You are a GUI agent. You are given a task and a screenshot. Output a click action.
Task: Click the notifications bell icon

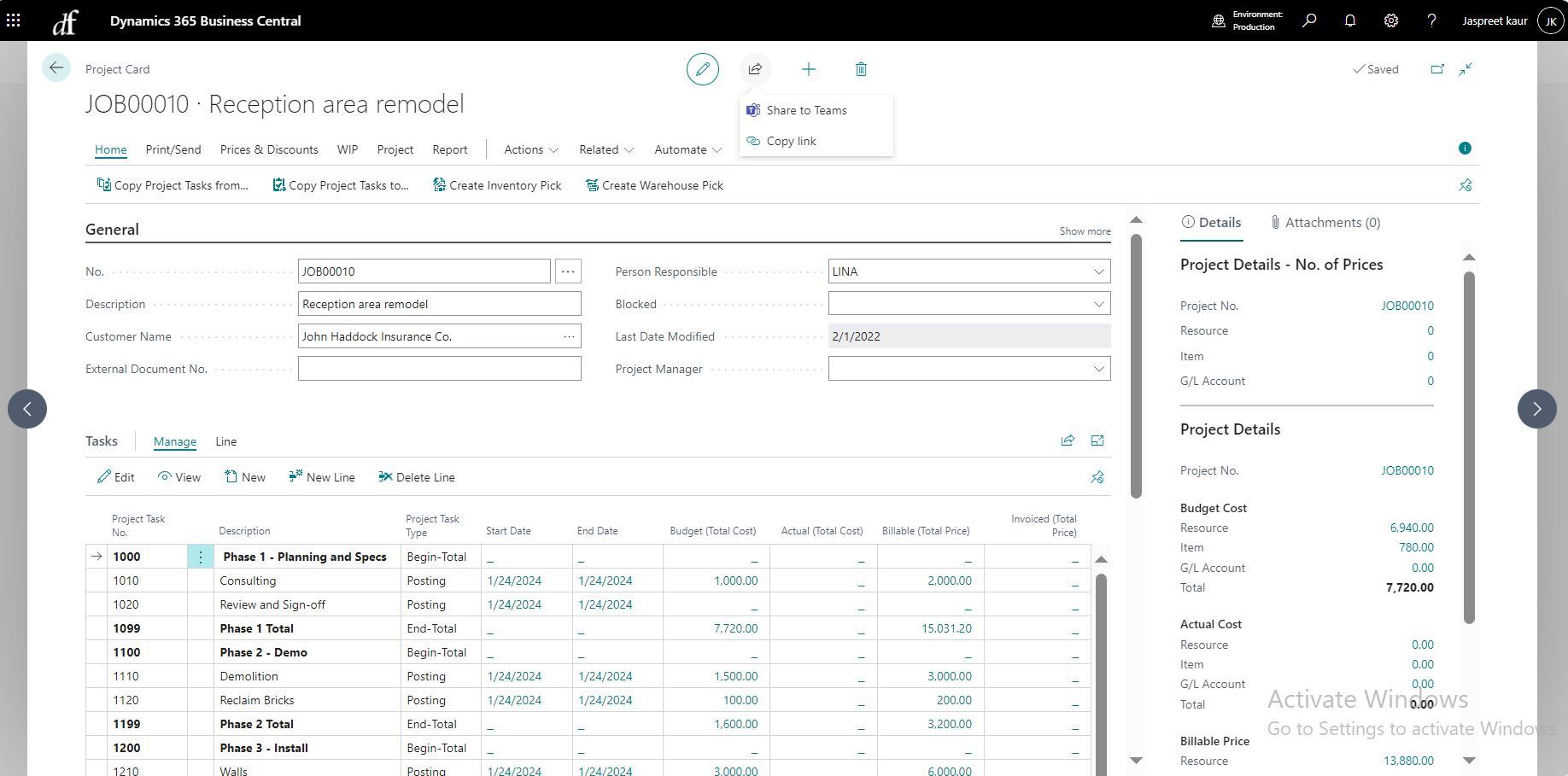click(x=1349, y=20)
